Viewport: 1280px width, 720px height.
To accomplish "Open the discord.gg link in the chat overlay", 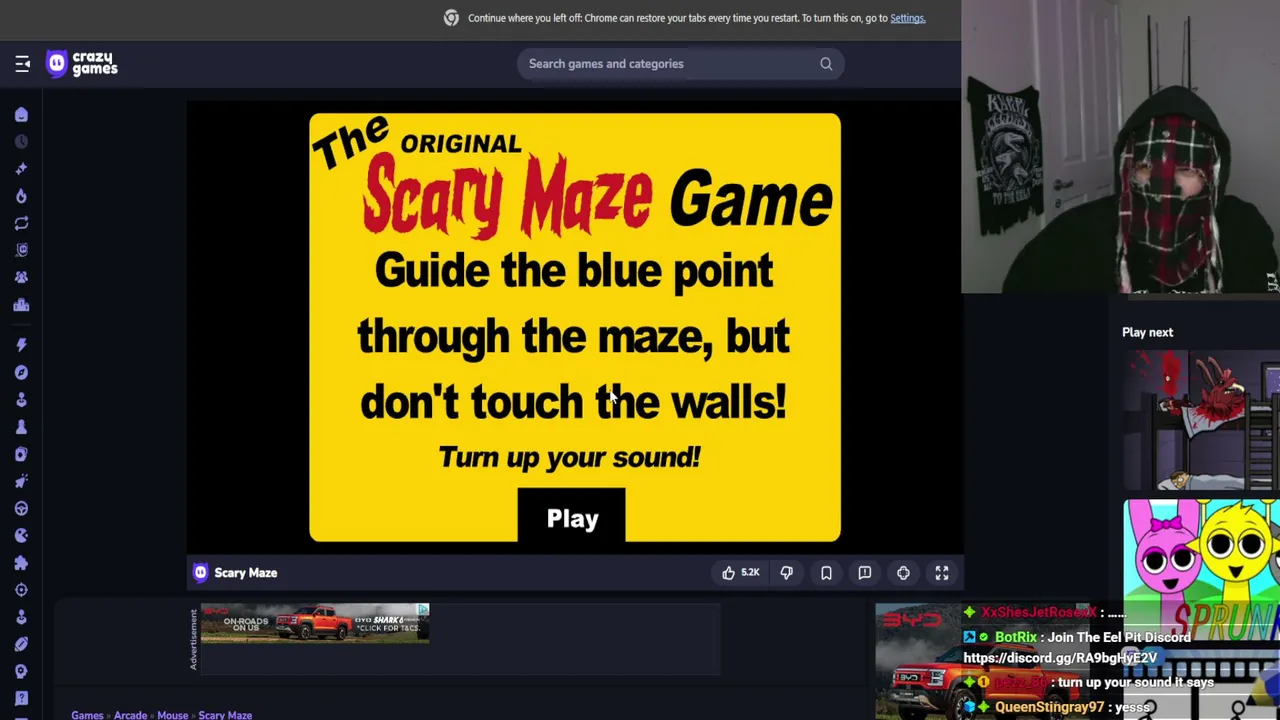I will pos(1060,658).
